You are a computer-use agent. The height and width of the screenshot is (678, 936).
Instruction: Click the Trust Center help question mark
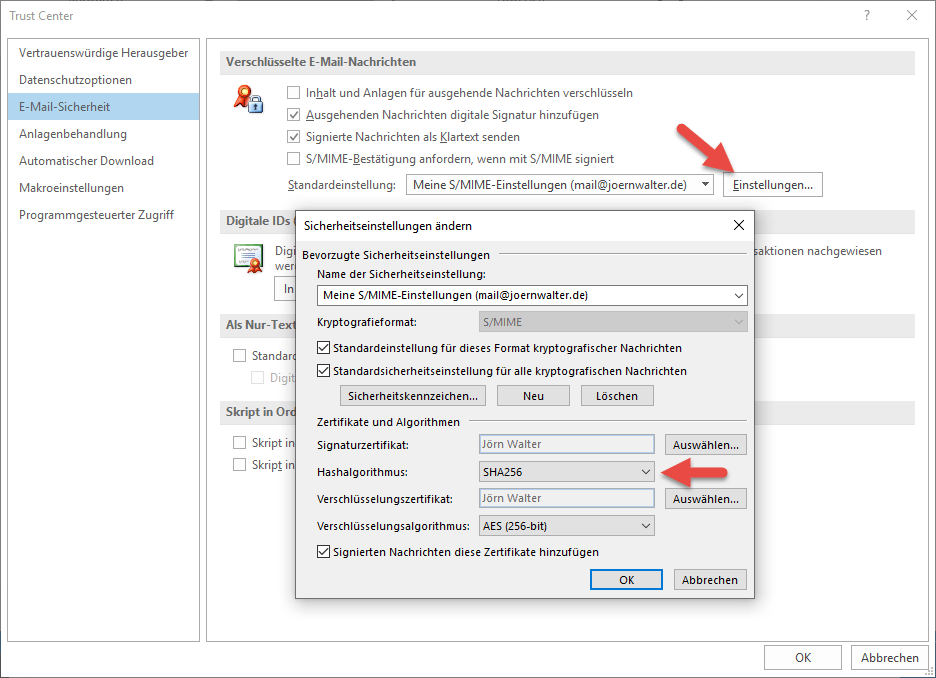[866, 15]
